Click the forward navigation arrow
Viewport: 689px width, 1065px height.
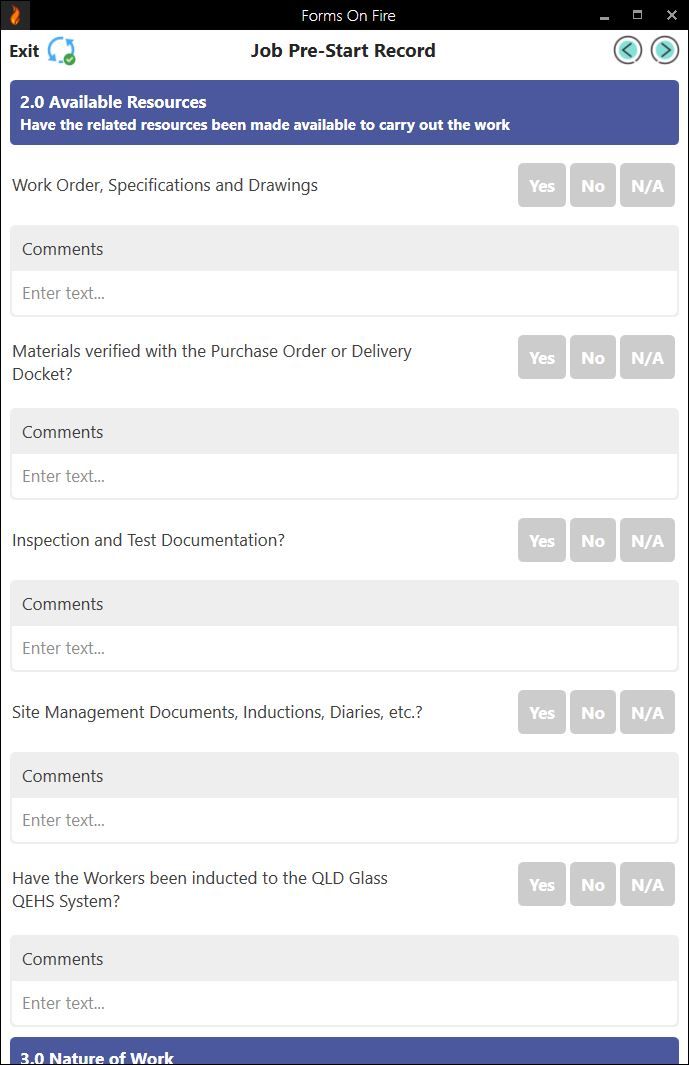664,49
